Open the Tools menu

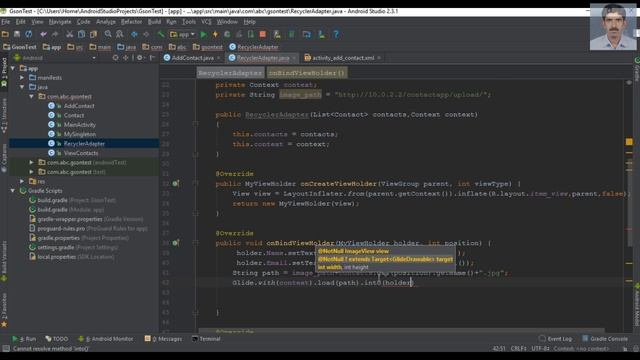point(189,22)
